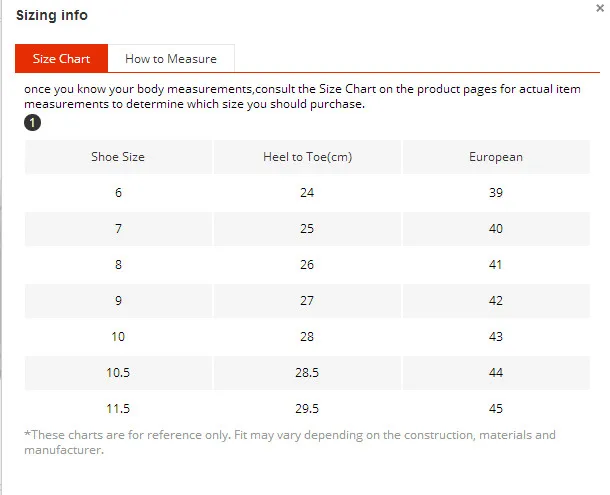Select European size 45 cell
The width and height of the screenshot is (610, 495).
pos(495,409)
